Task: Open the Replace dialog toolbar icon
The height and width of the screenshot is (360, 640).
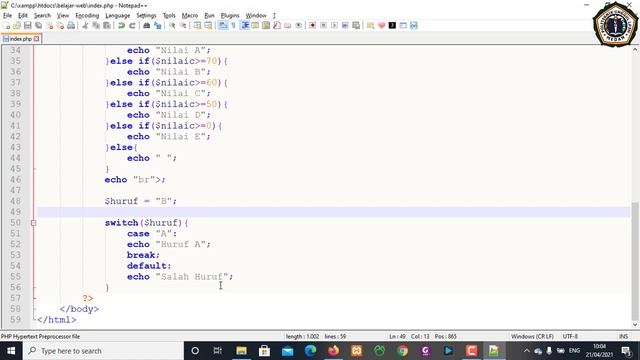Action: pyautogui.click(x=158, y=25)
